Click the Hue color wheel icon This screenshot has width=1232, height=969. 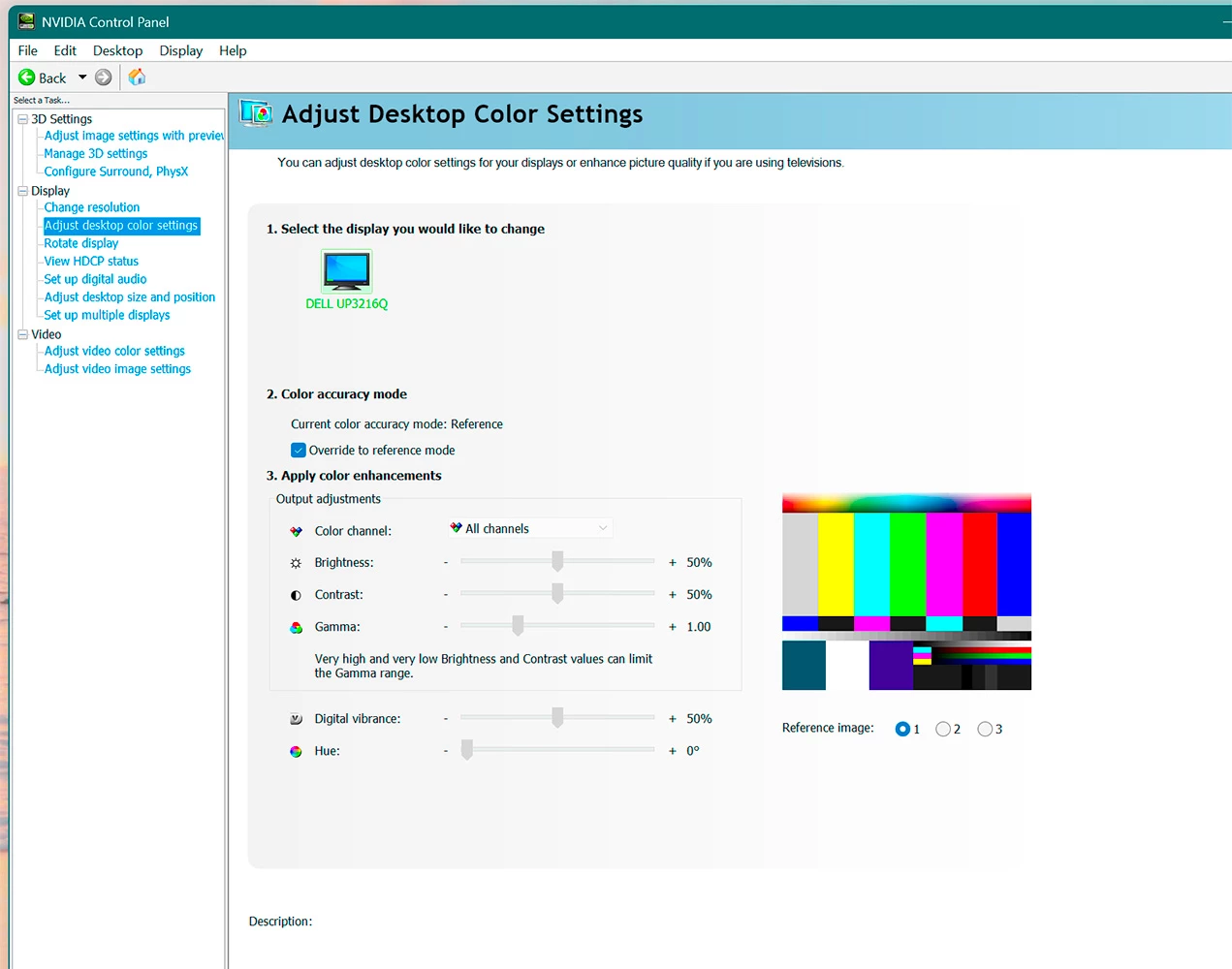pos(296,752)
